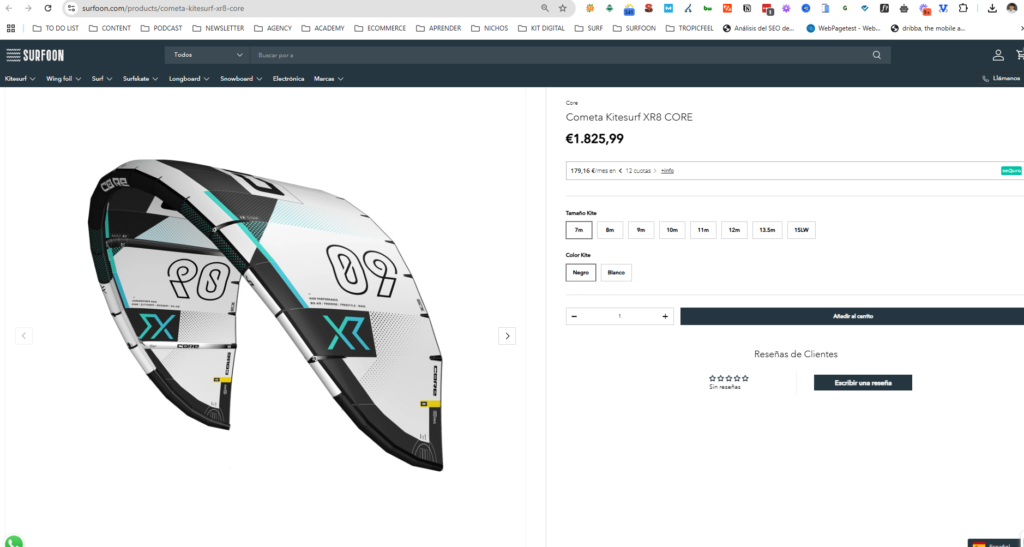Open the user account icon
Image resolution: width=1024 pixels, height=547 pixels.
997,55
